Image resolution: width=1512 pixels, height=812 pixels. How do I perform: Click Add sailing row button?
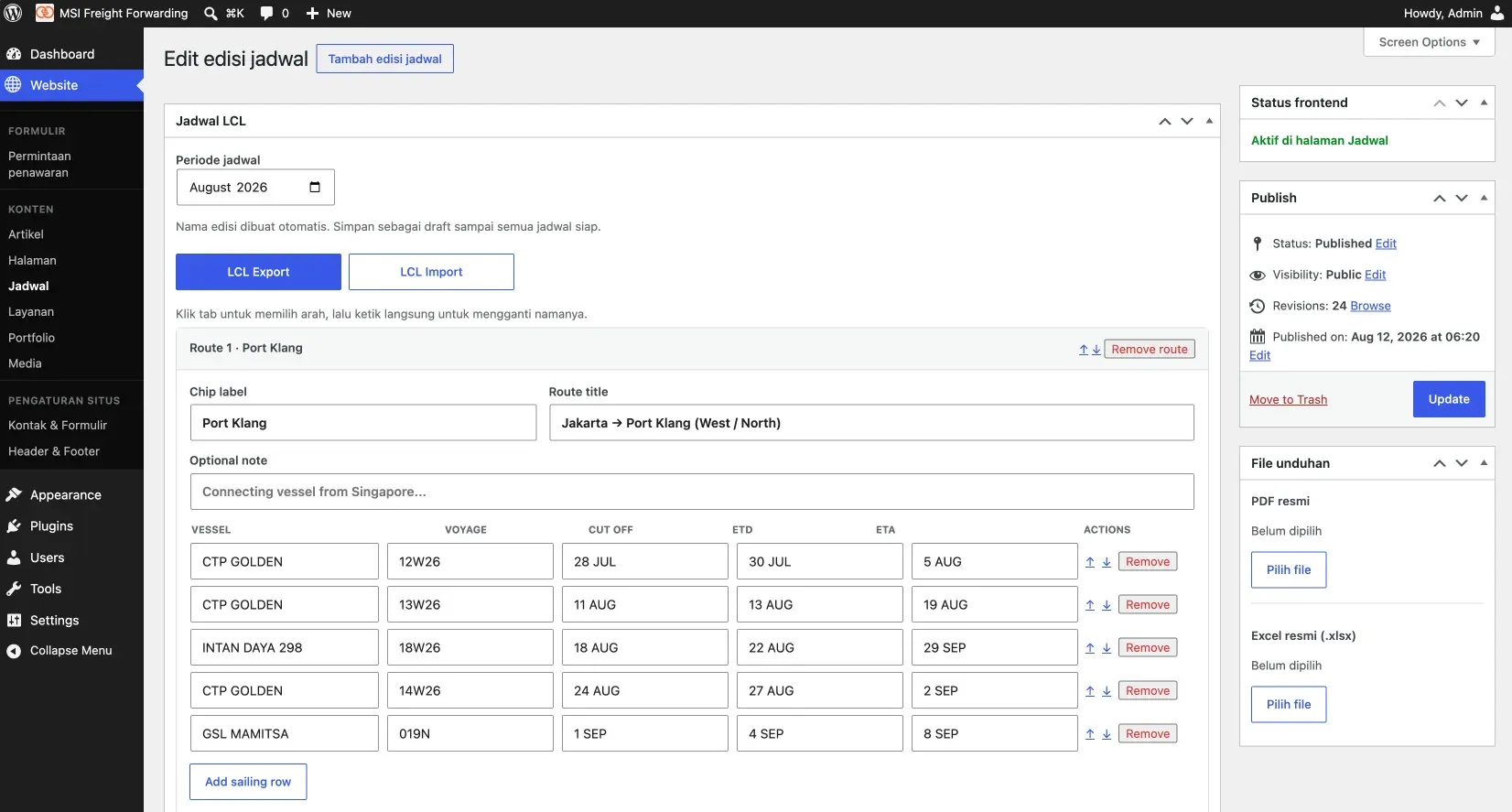(x=248, y=782)
